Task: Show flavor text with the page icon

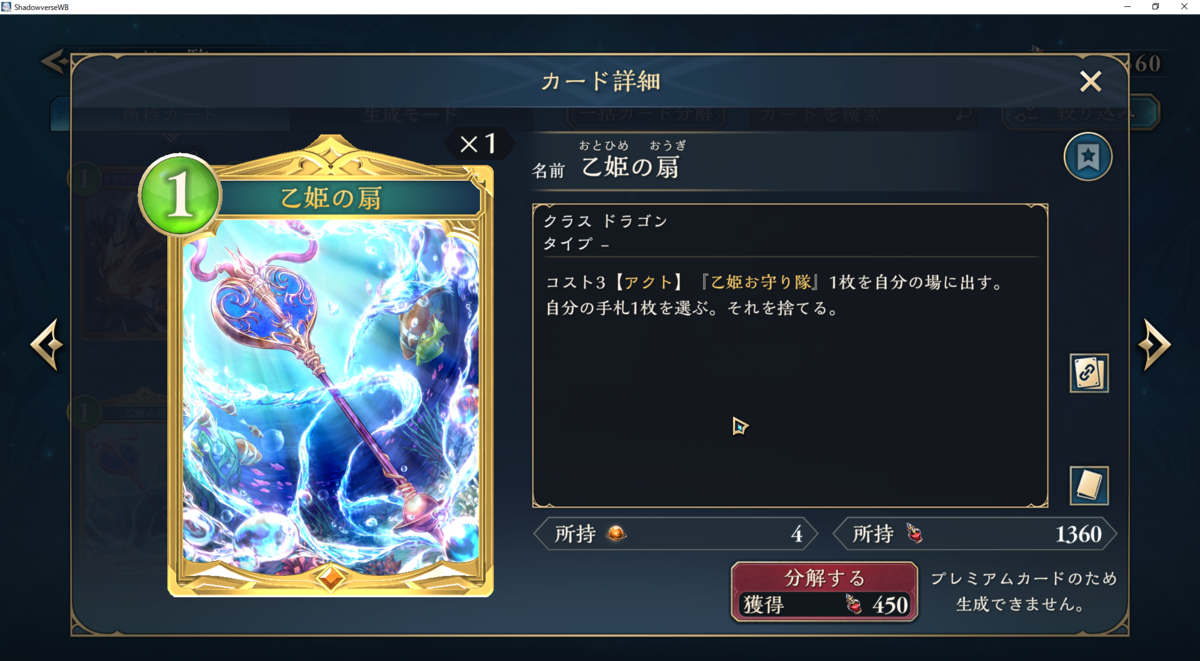Action: click(1089, 486)
